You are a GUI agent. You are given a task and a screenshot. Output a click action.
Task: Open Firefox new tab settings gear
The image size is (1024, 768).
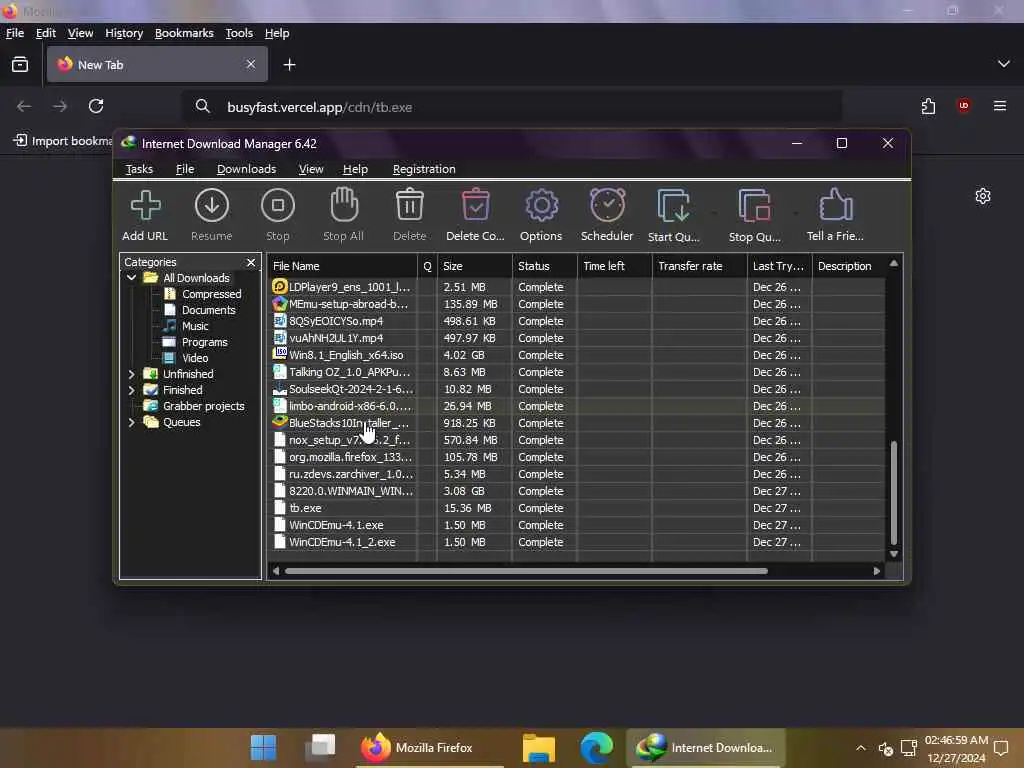(x=982, y=196)
